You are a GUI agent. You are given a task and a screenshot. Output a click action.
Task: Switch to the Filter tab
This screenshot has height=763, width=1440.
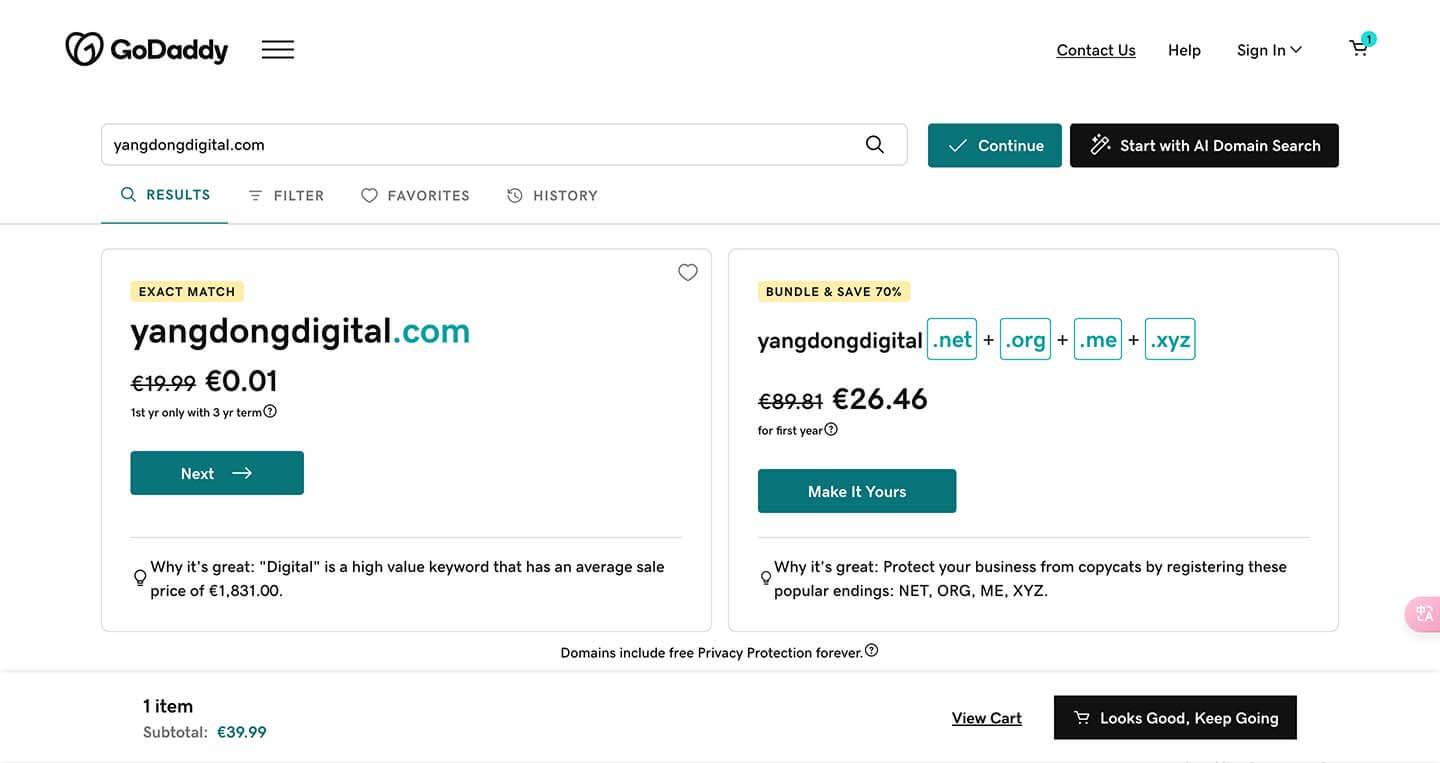[x=286, y=196]
